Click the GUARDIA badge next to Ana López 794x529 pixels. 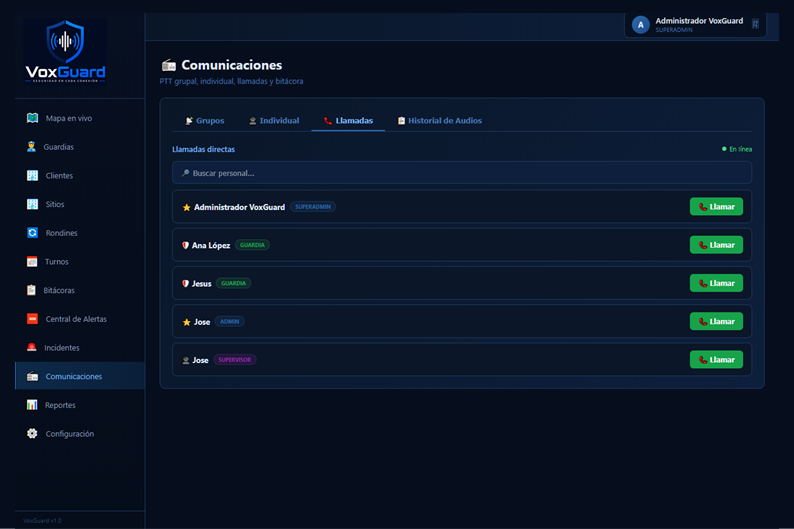click(x=252, y=245)
